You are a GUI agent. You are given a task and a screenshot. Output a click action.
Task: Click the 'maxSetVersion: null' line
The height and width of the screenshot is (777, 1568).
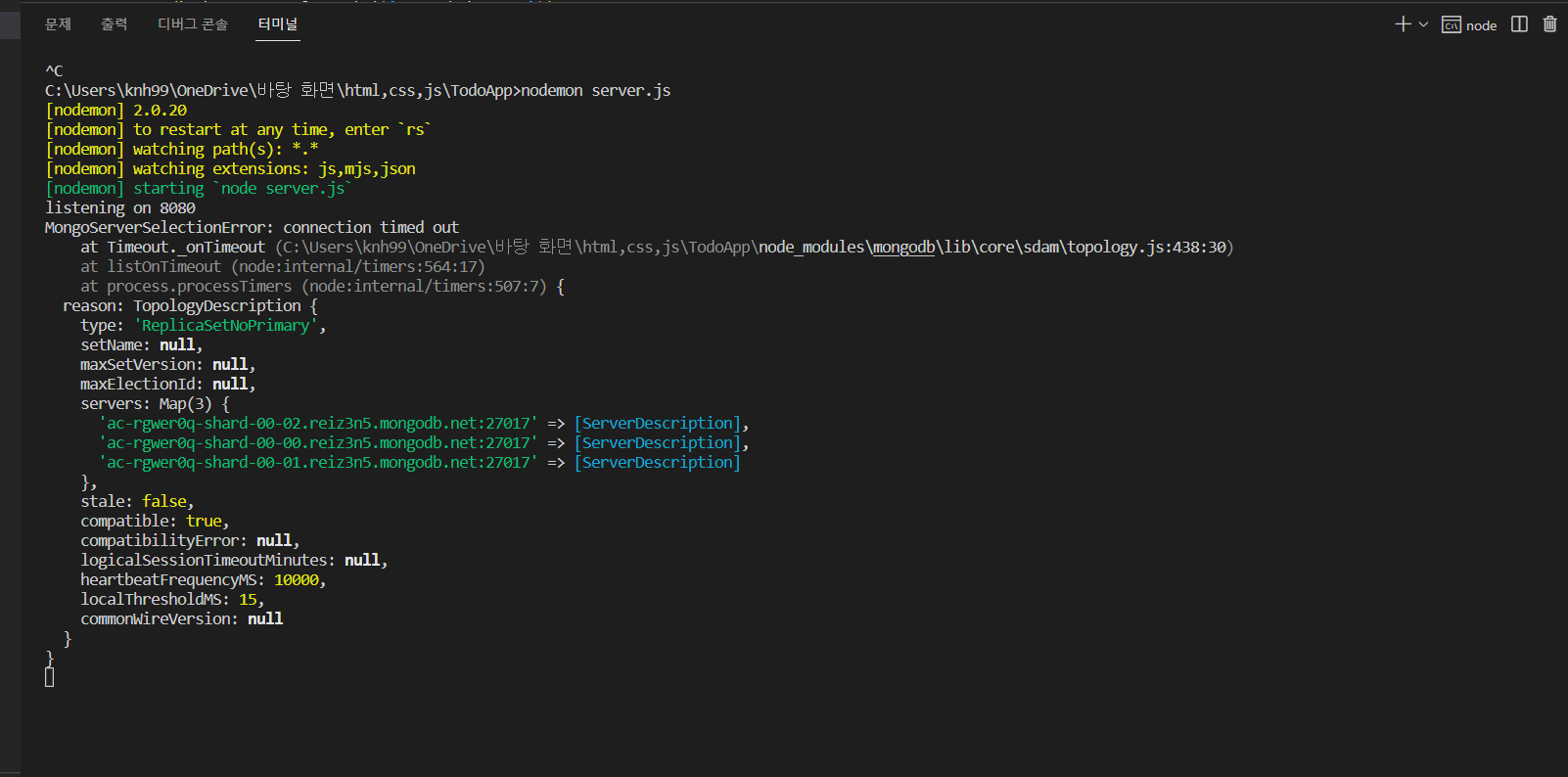pyautogui.click(x=168, y=364)
